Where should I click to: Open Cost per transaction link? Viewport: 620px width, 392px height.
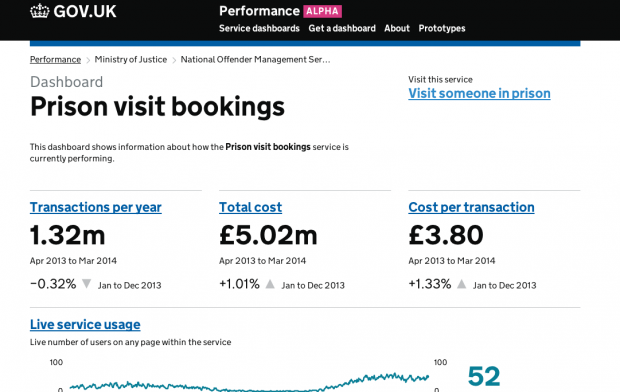pos(471,207)
